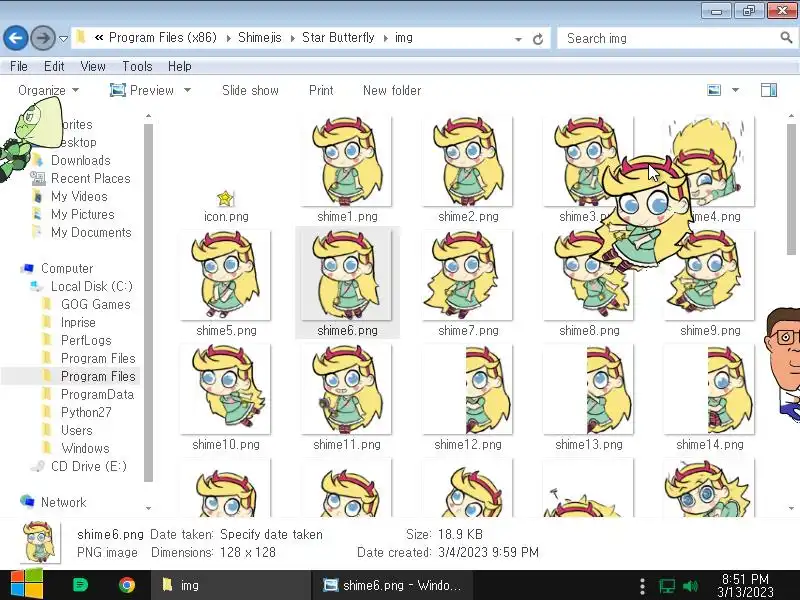The height and width of the screenshot is (600, 800).
Task: Click the volume speaker tray icon
Action: pos(690,586)
